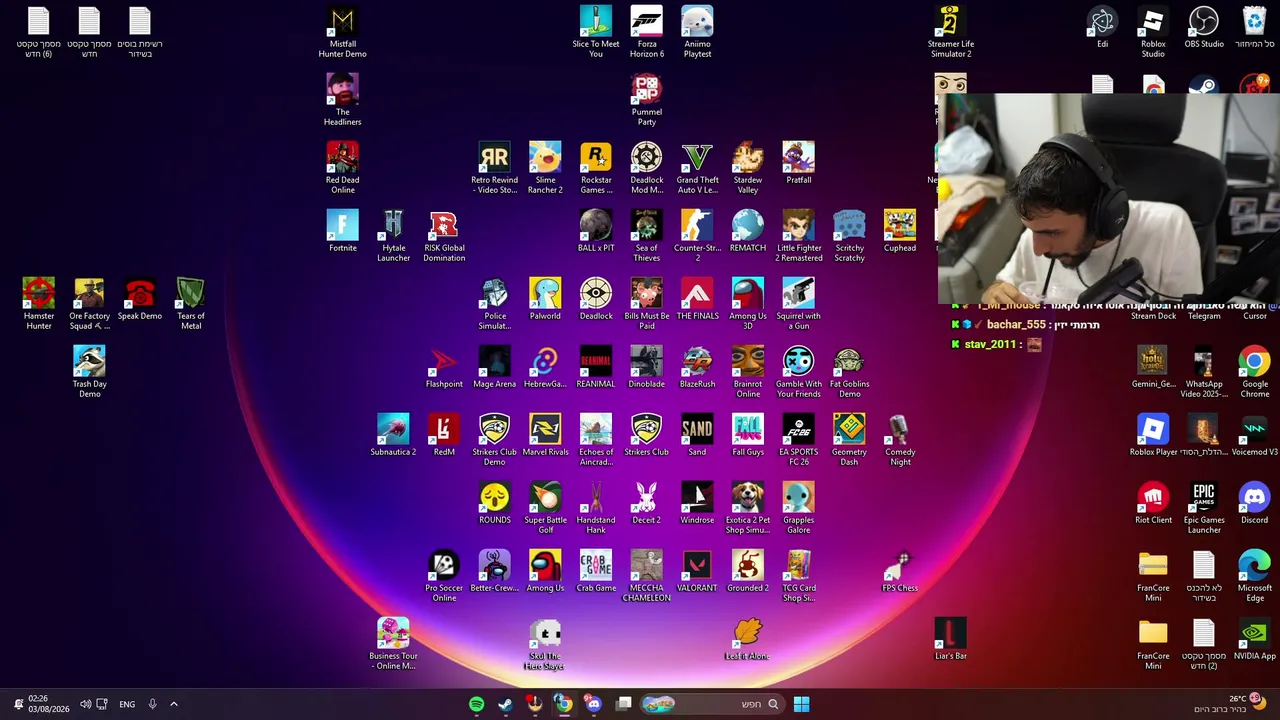Launch EA SPORTS FC 26 icon
The height and width of the screenshot is (720, 1280).
(798, 441)
